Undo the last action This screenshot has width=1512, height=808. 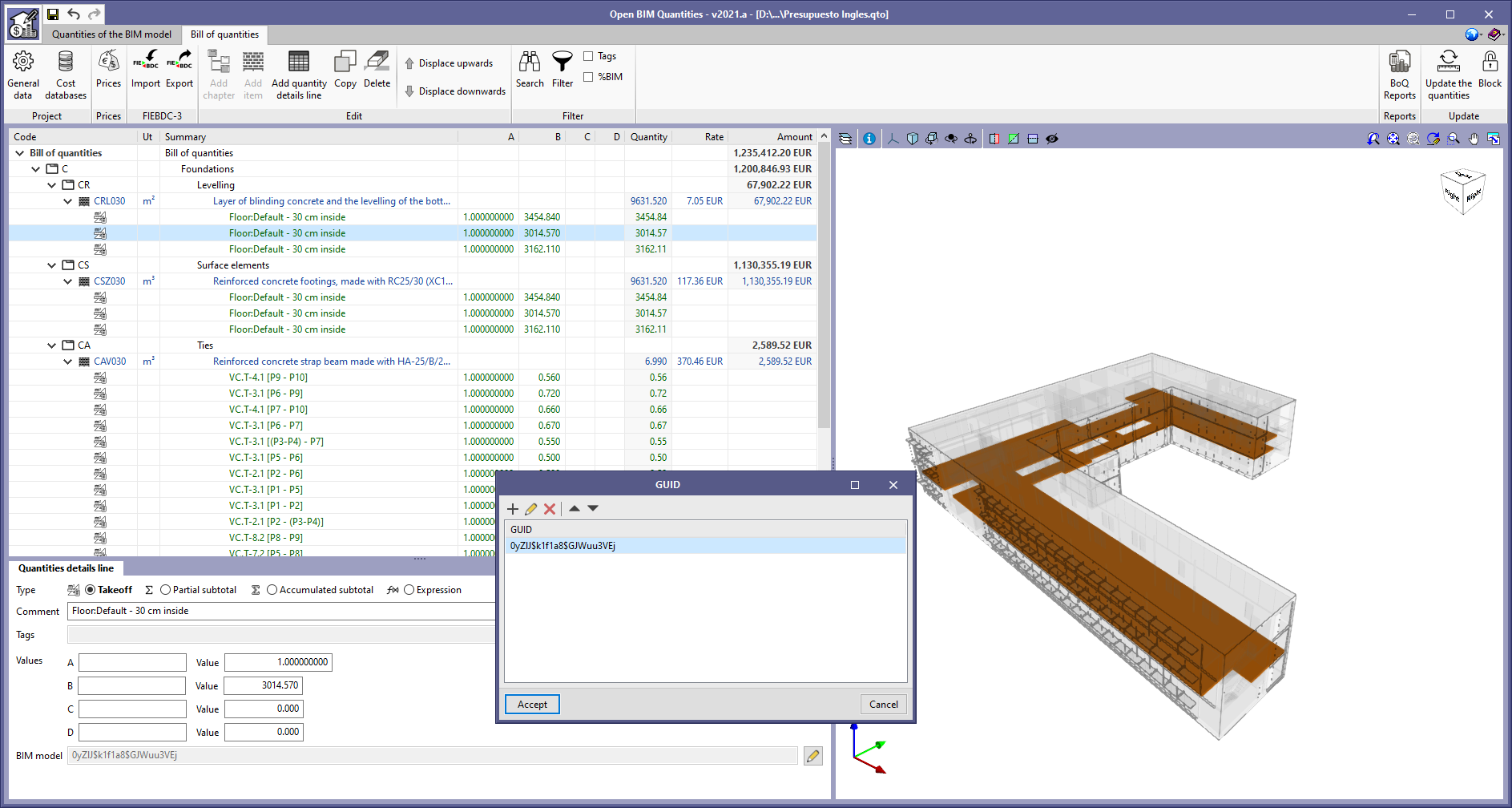coord(74,14)
